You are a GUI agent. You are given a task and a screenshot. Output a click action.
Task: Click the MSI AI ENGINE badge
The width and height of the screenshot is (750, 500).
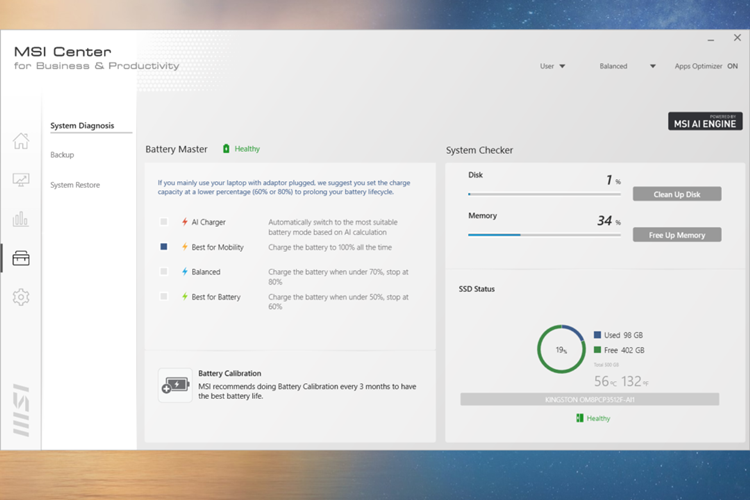705,122
